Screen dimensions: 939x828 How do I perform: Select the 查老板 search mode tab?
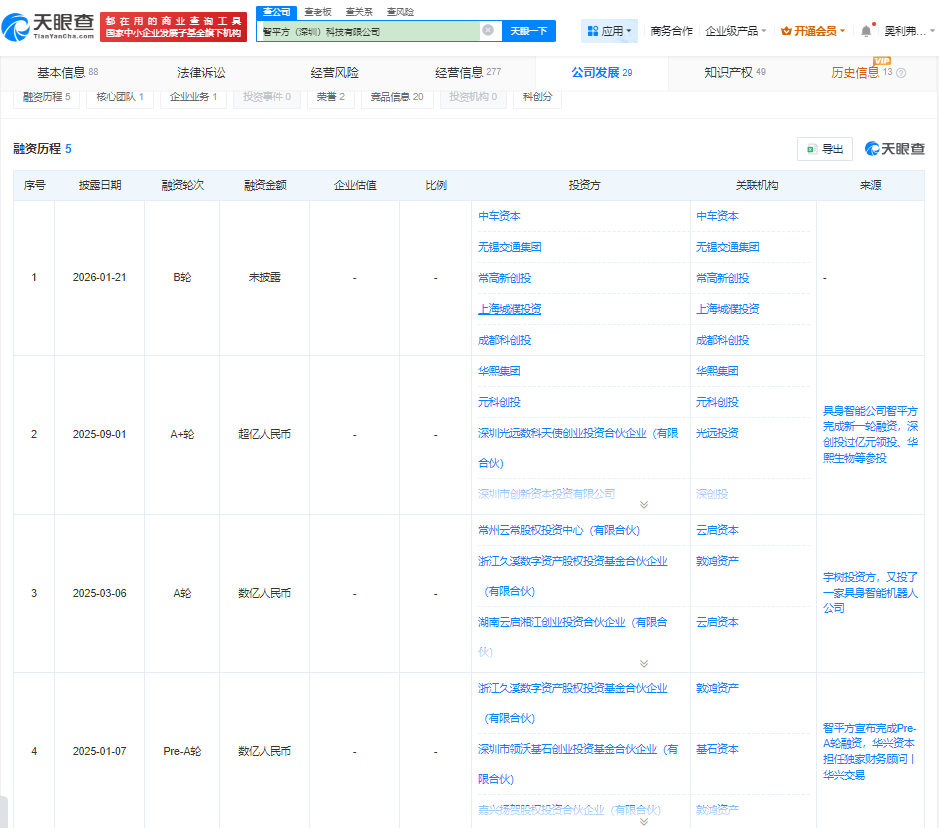pos(318,11)
